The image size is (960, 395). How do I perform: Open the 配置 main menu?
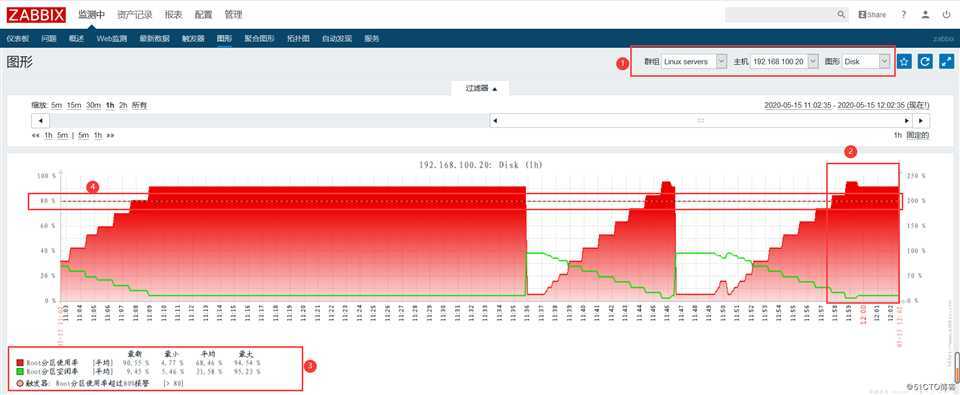[x=203, y=15]
